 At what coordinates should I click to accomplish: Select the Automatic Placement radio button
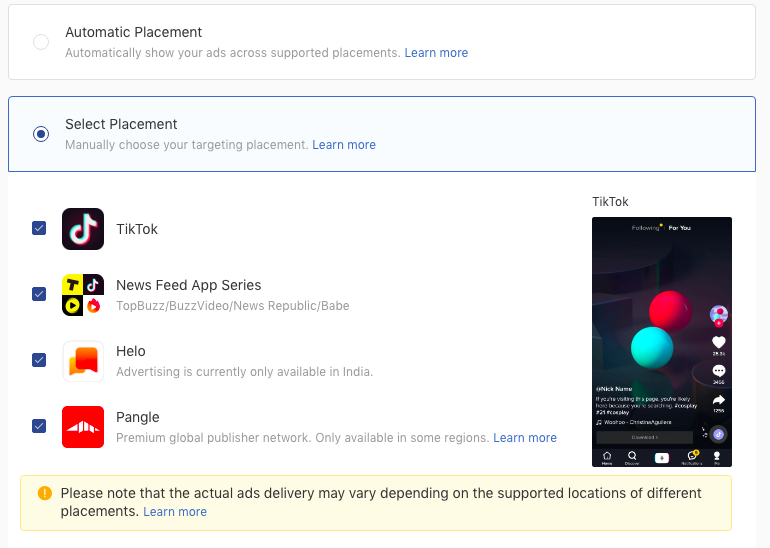tap(41, 42)
